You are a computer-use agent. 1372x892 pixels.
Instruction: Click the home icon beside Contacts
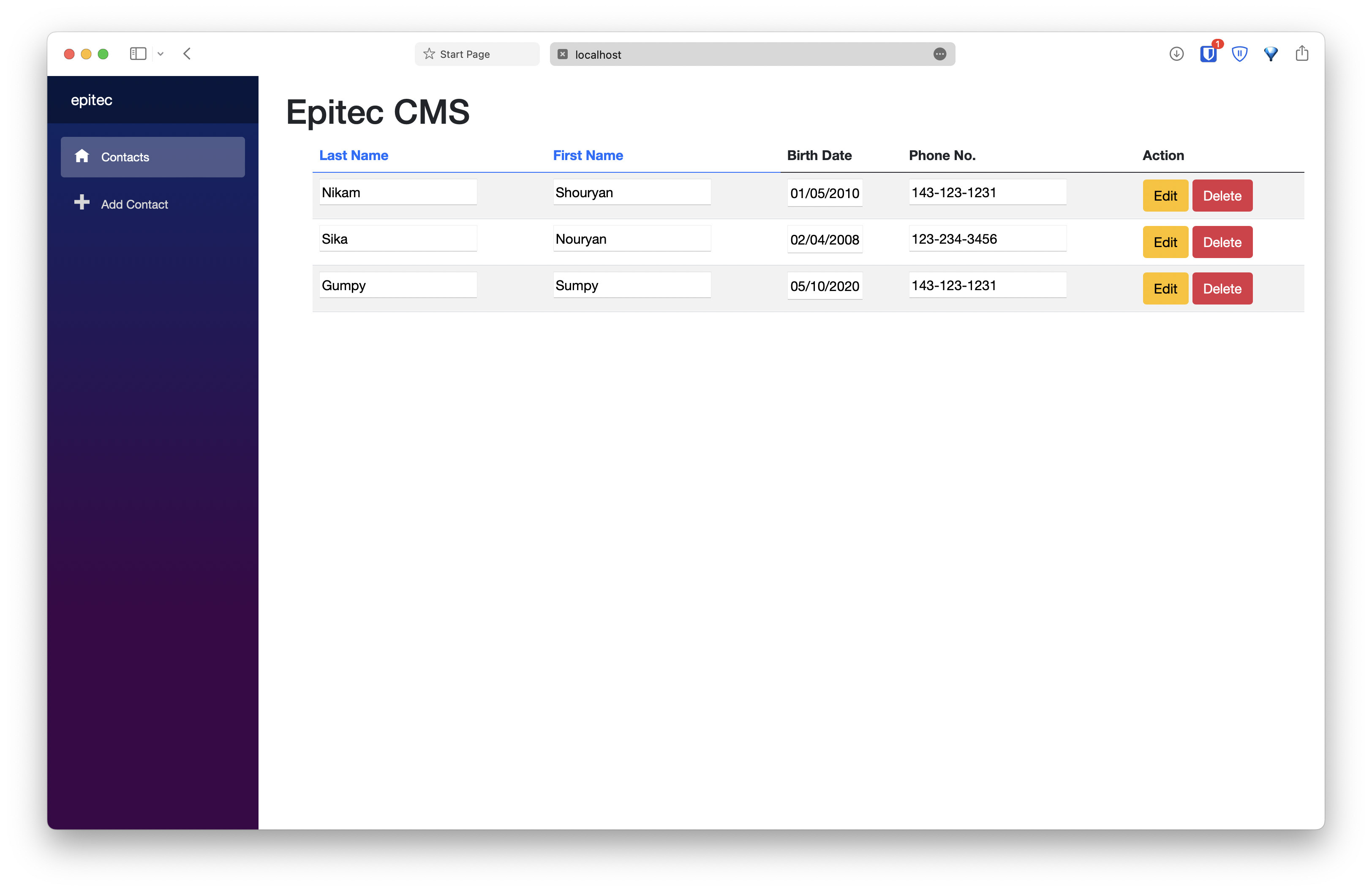tap(82, 156)
